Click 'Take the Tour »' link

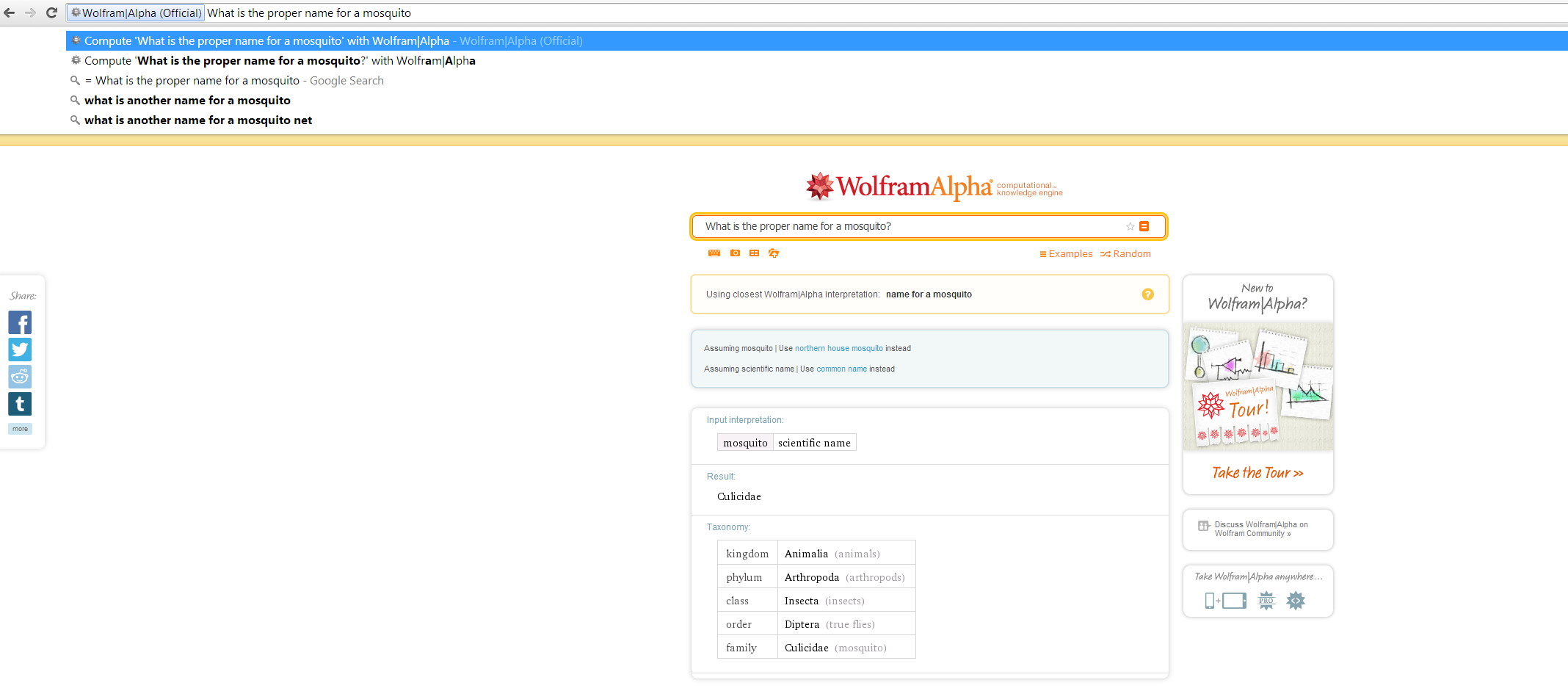pos(1257,473)
